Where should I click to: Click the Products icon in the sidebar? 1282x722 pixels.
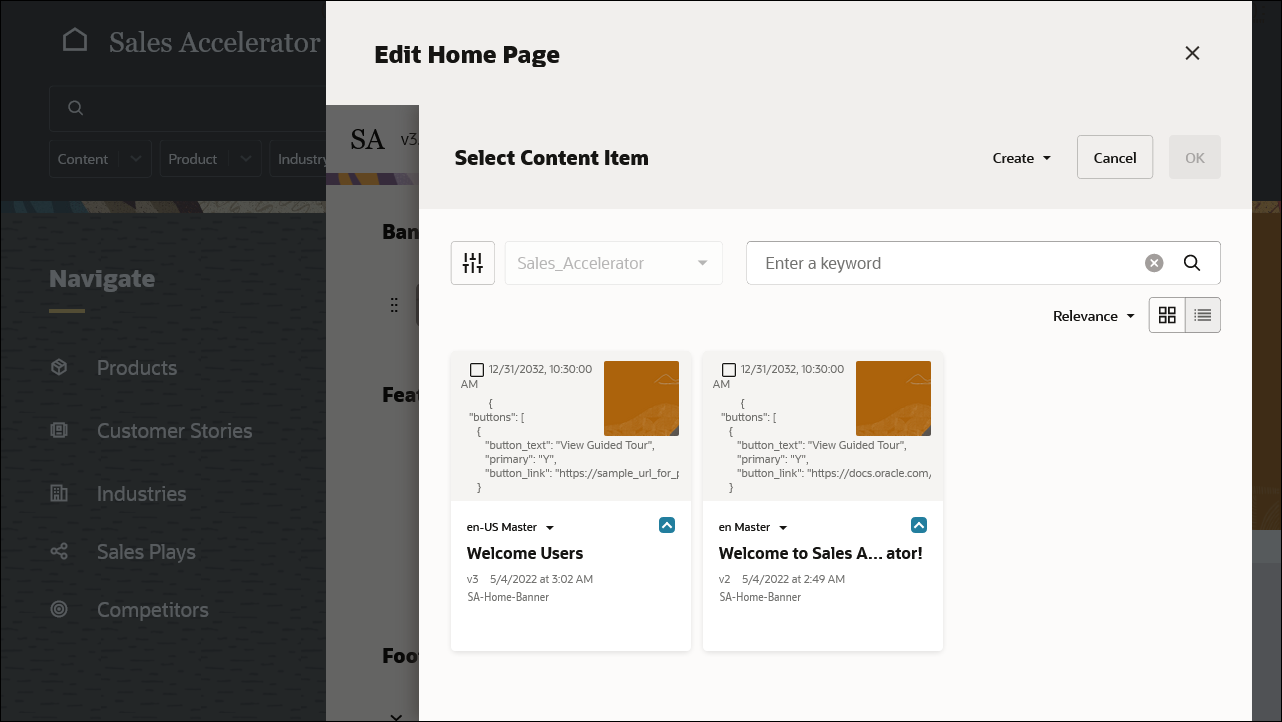(67, 367)
